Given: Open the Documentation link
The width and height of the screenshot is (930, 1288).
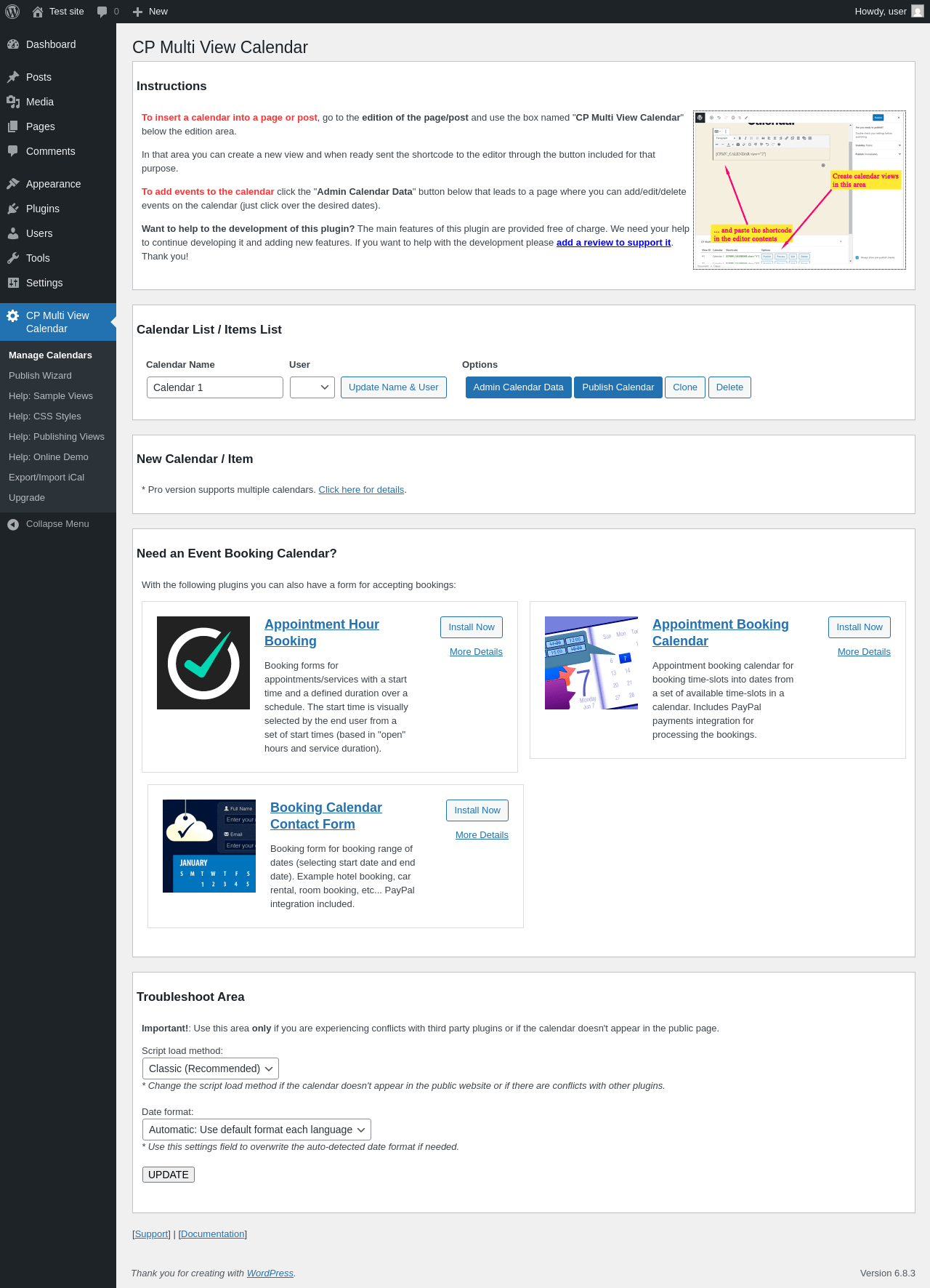Looking at the screenshot, I should point(212,1234).
